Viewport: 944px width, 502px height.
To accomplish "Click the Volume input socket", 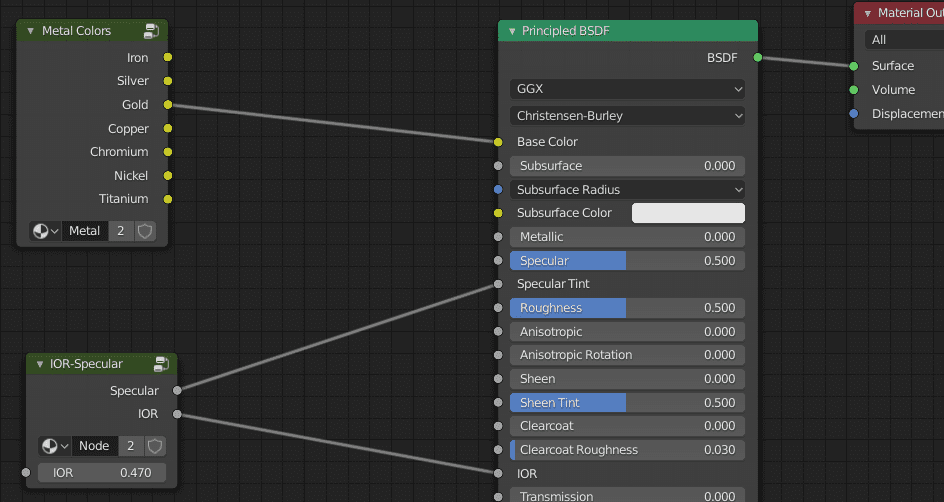I will click(854, 90).
